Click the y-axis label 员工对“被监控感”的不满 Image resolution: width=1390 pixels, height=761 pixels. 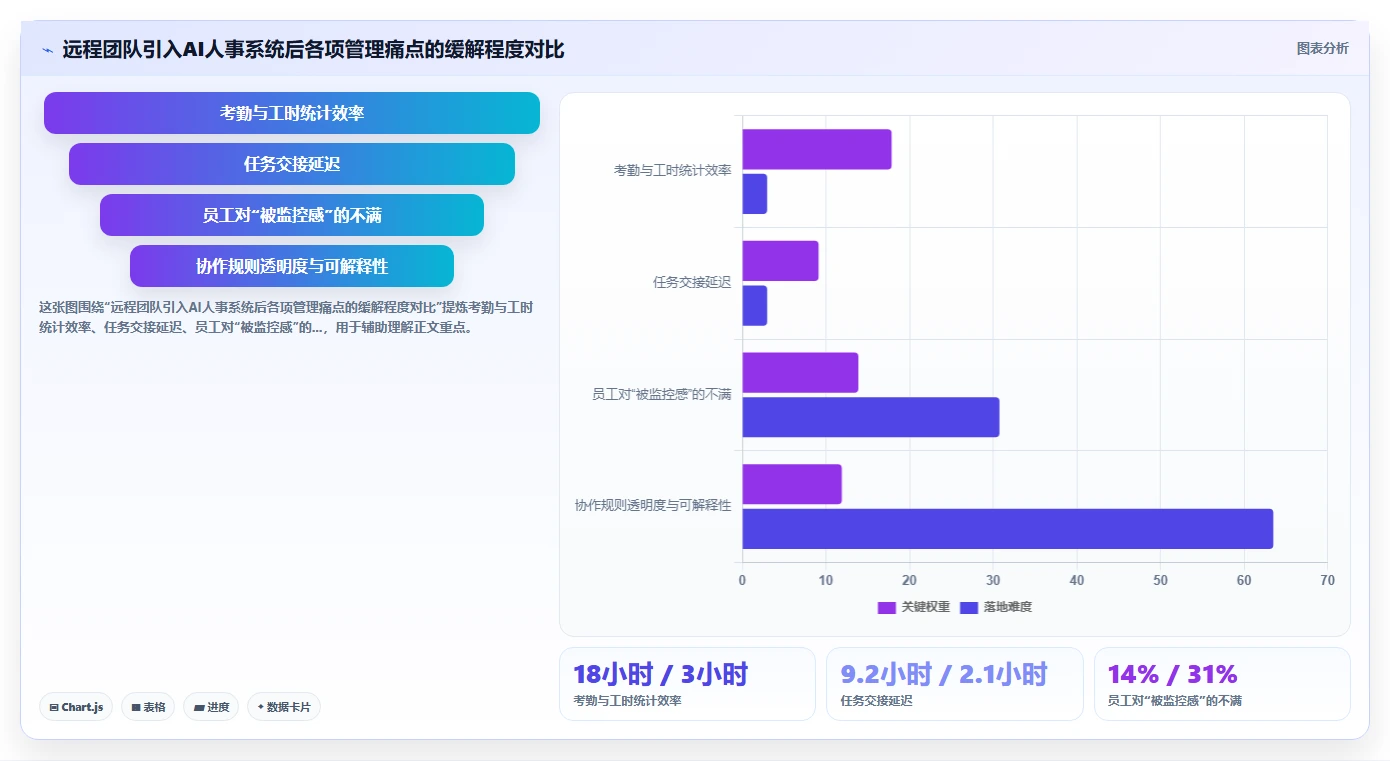(x=661, y=395)
